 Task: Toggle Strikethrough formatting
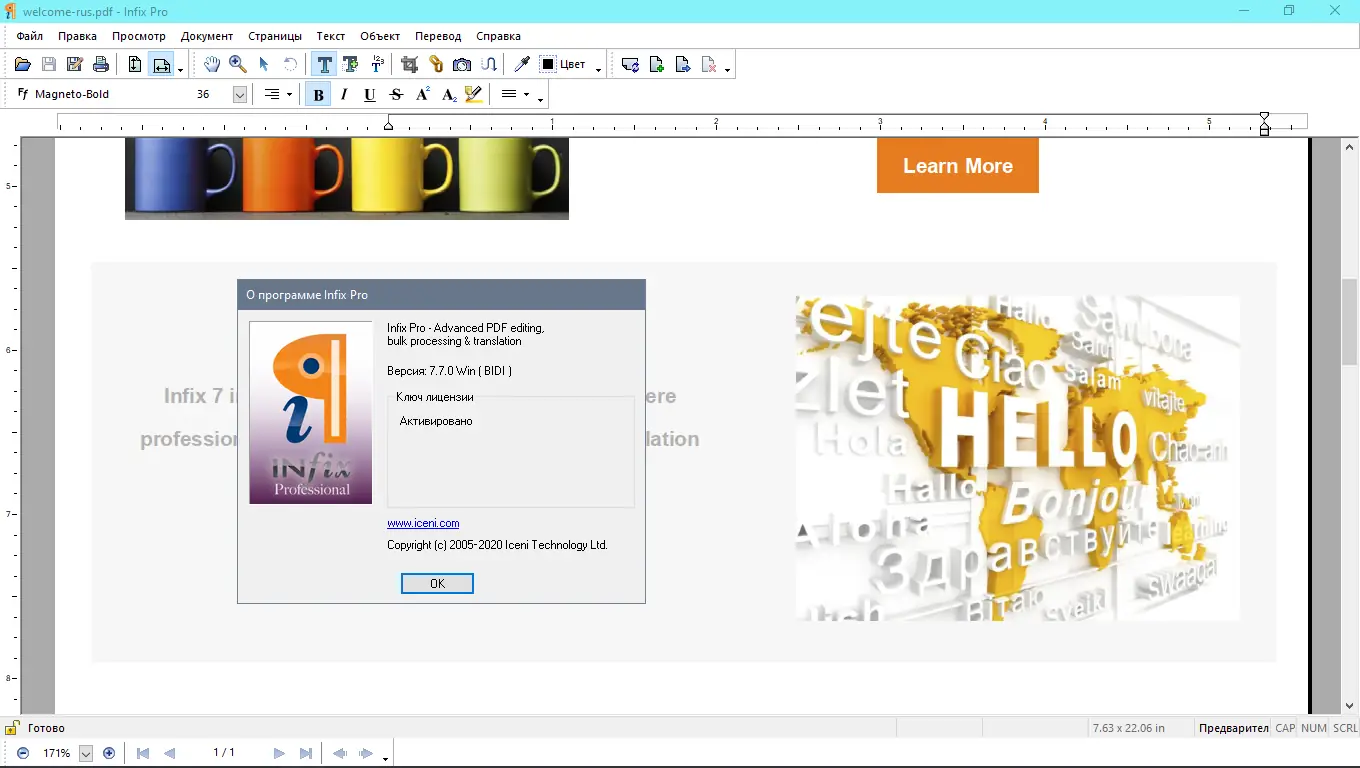(396, 95)
